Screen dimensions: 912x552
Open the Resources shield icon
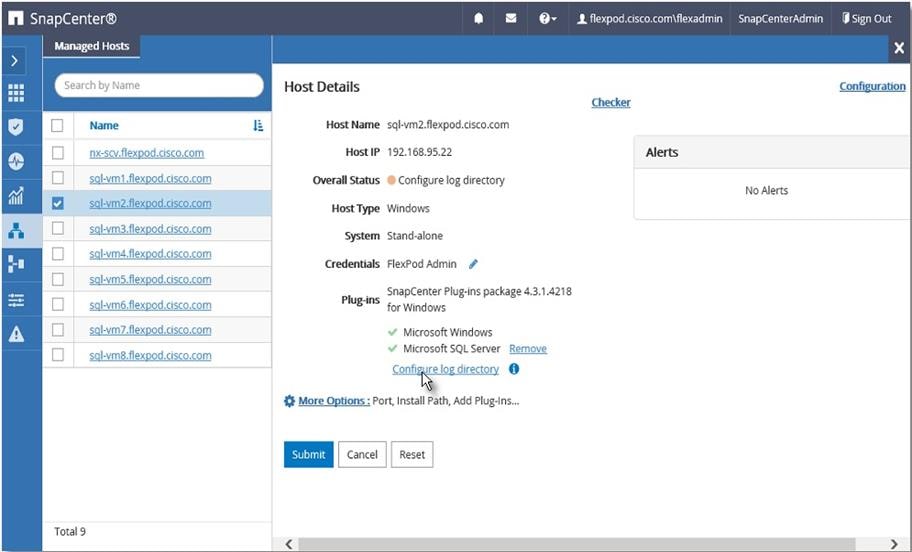(16, 126)
